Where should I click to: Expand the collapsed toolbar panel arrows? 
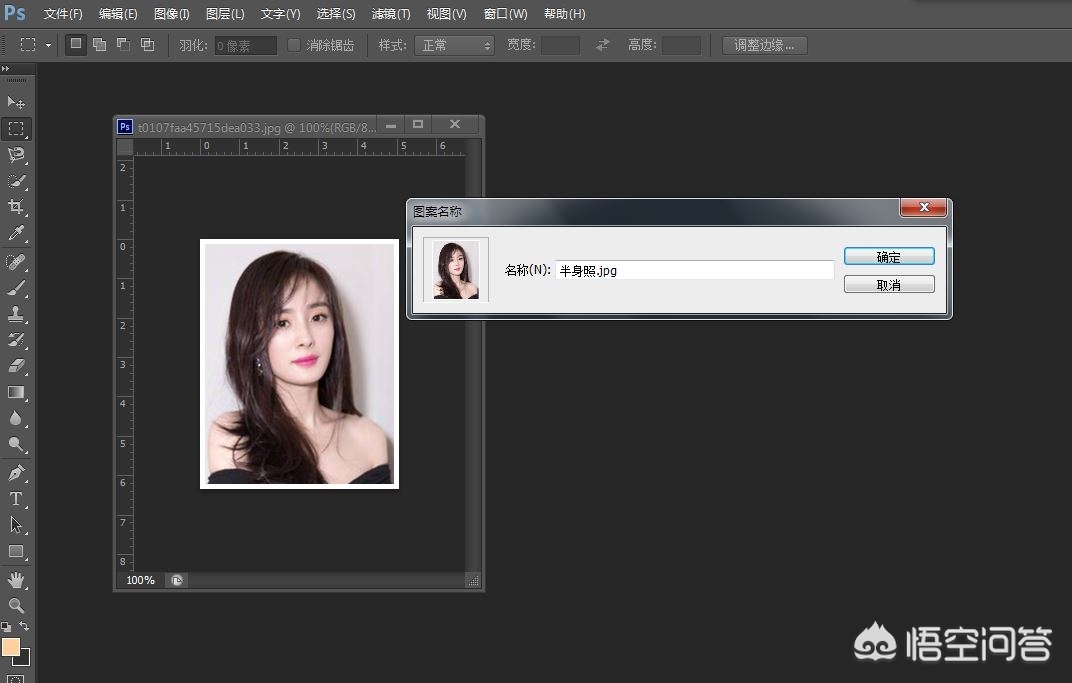click(x=6, y=70)
